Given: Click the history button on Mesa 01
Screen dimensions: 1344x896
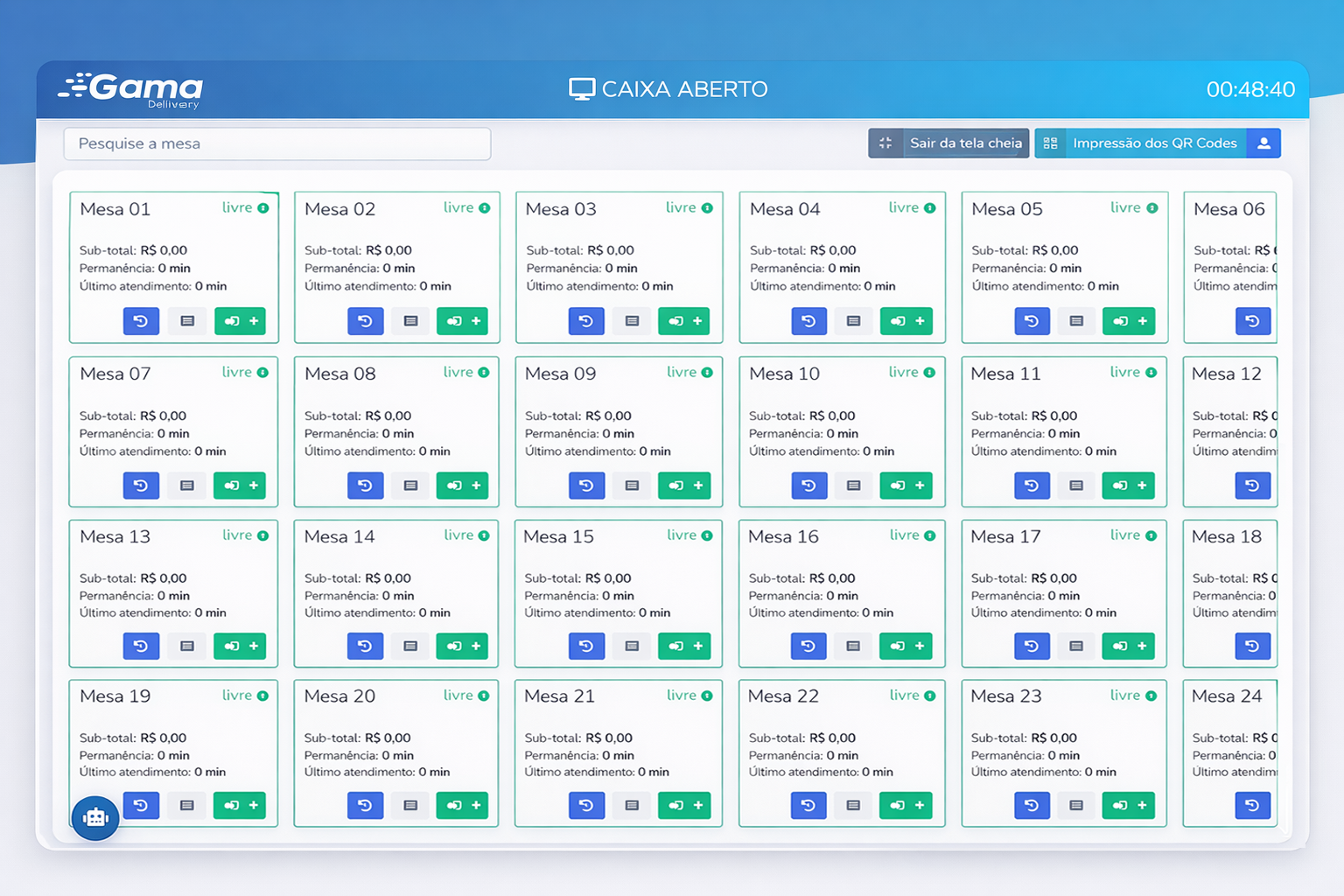Looking at the screenshot, I should (141, 321).
